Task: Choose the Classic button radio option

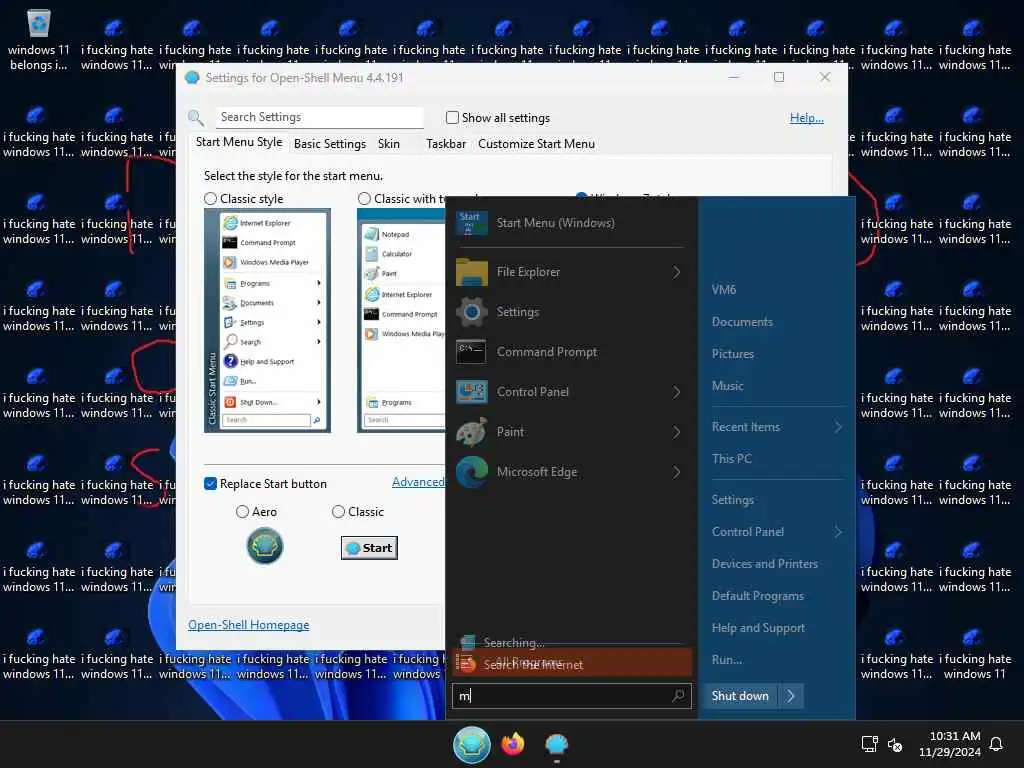Action: pos(338,511)
